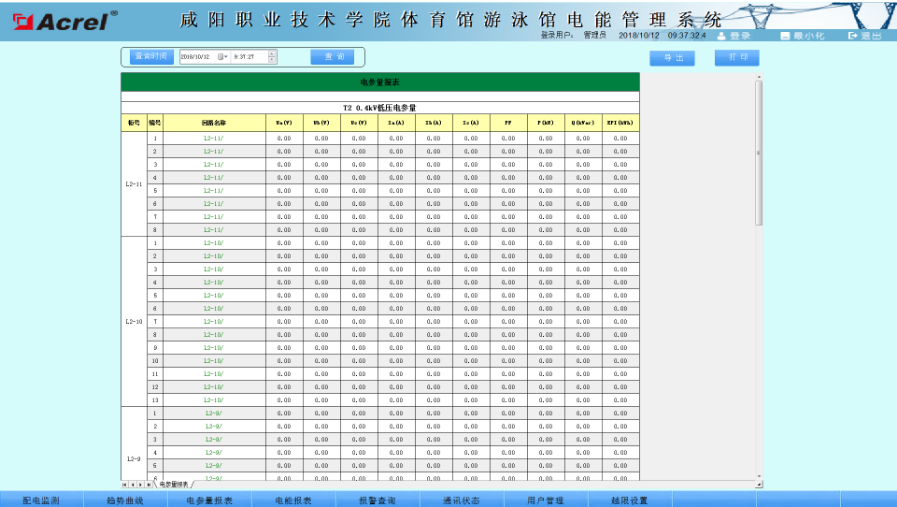Click the query time spinner arrows
The image size is (897, 507).
pos(272,57)
